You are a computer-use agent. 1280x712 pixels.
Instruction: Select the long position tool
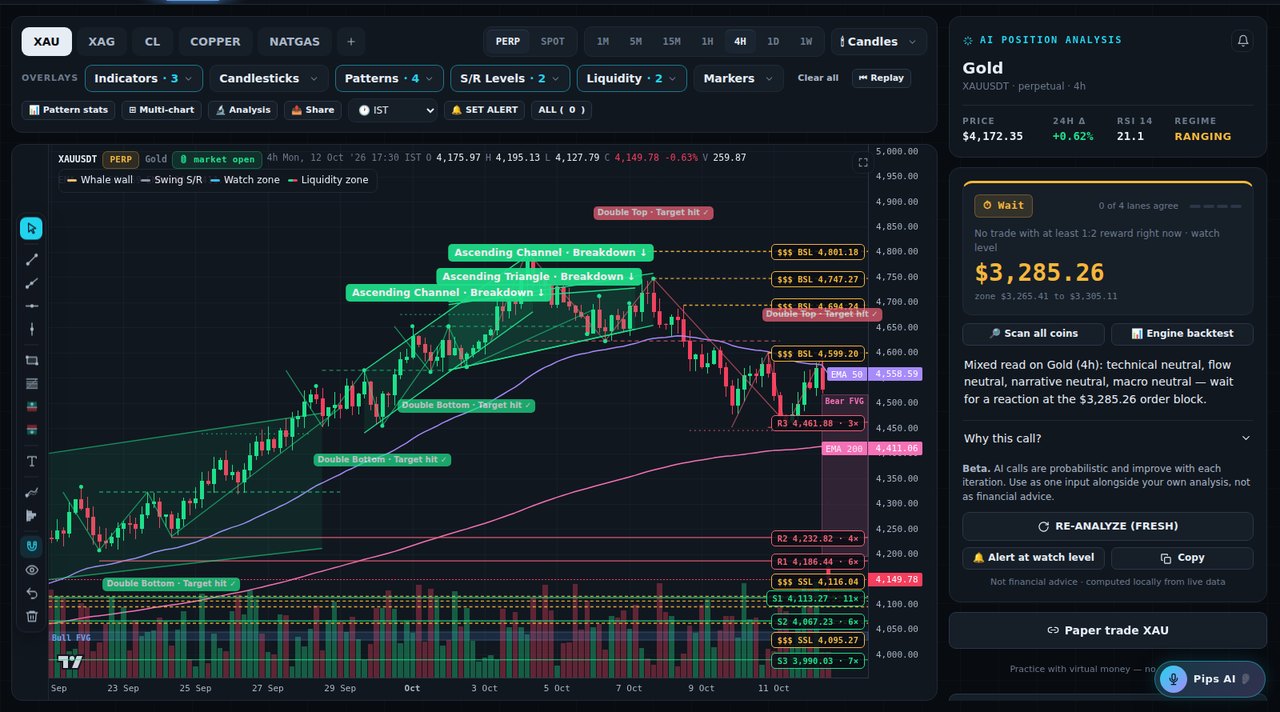(x=31, y=406)
